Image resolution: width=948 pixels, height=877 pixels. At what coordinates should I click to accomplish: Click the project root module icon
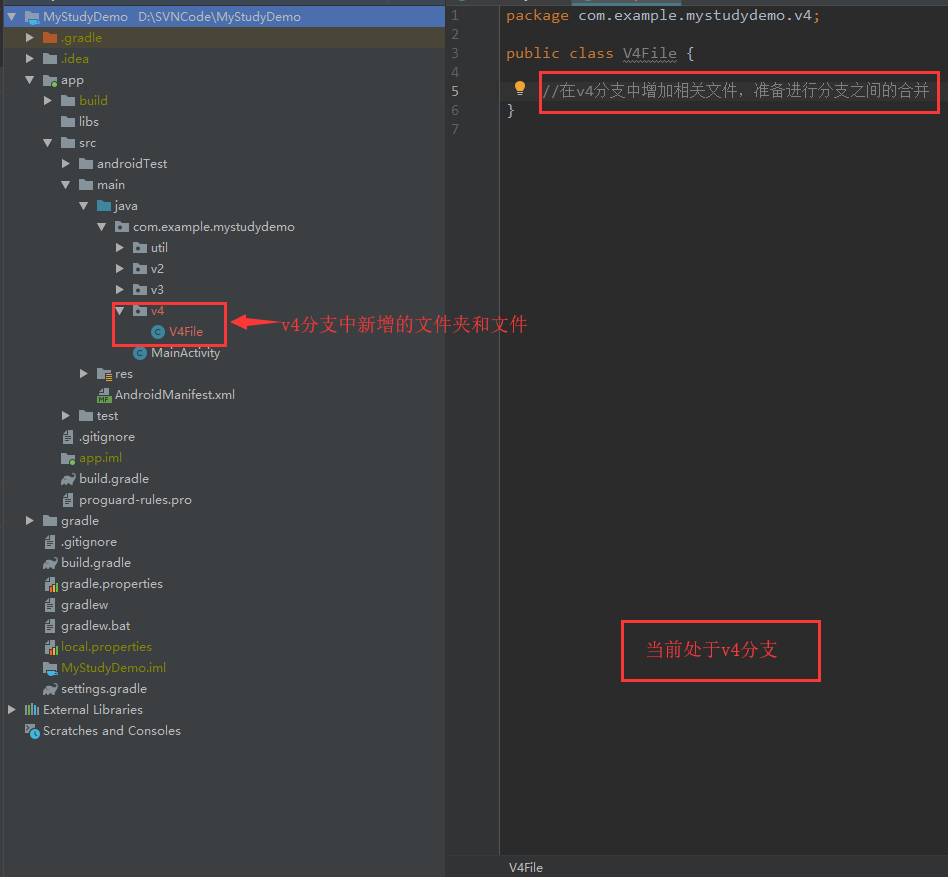[32, 17]
